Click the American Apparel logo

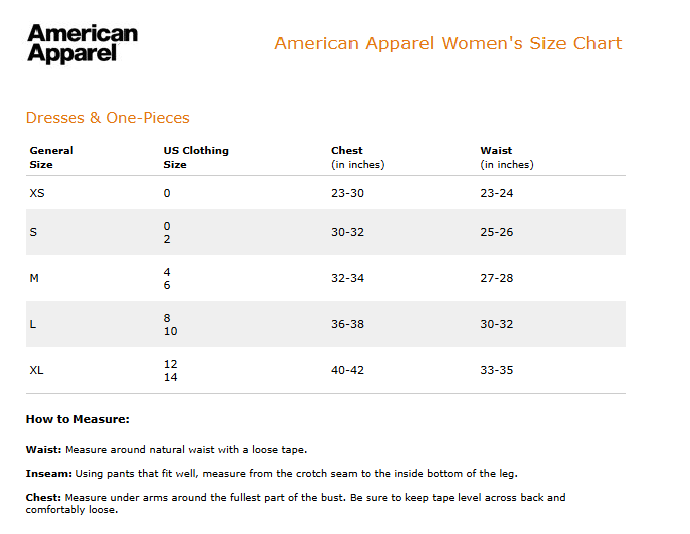click(x=82, y=44)
